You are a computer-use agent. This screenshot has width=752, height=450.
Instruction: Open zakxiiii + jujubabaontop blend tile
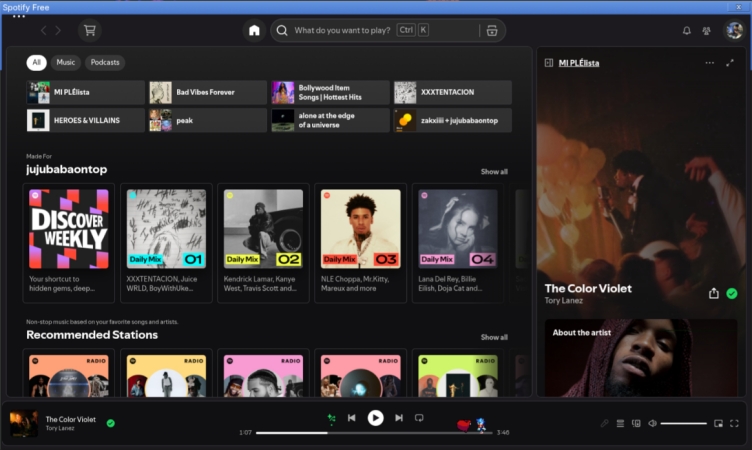coord(453,120)
